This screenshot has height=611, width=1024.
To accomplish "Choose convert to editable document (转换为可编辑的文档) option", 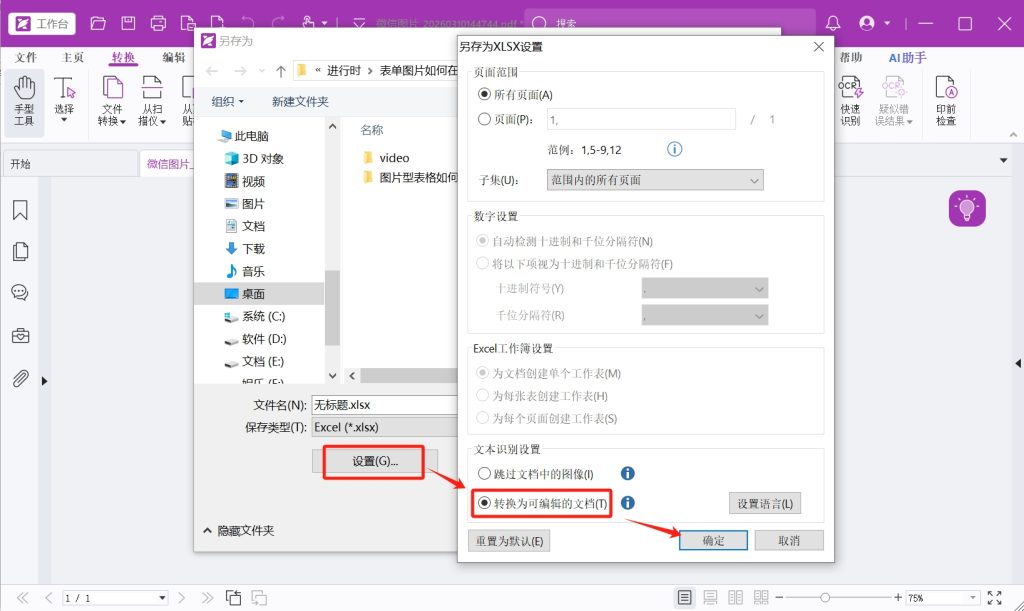I will tap(485, 504).
